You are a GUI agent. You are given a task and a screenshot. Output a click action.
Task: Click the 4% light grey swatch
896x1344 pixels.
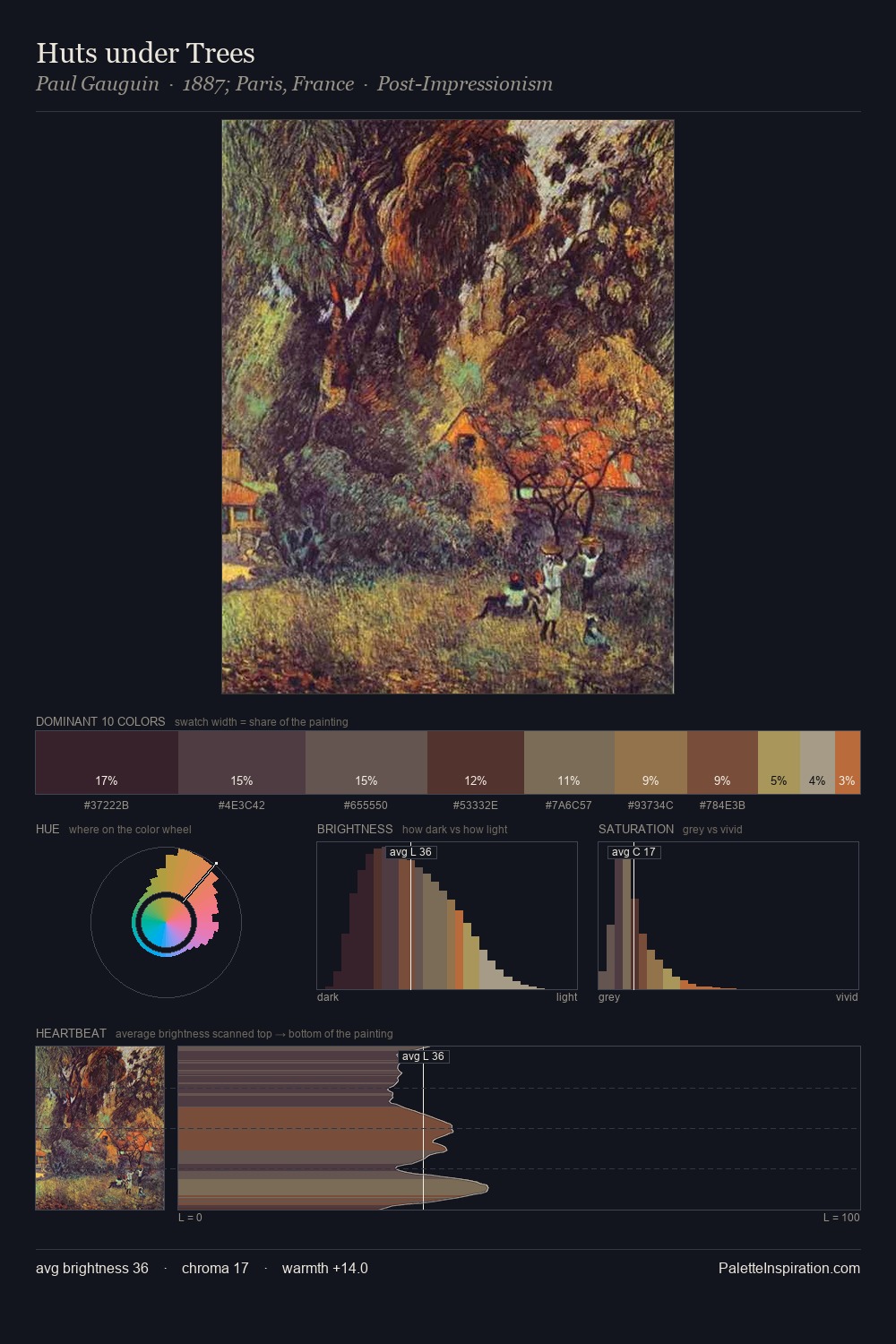tap(817, 762)
